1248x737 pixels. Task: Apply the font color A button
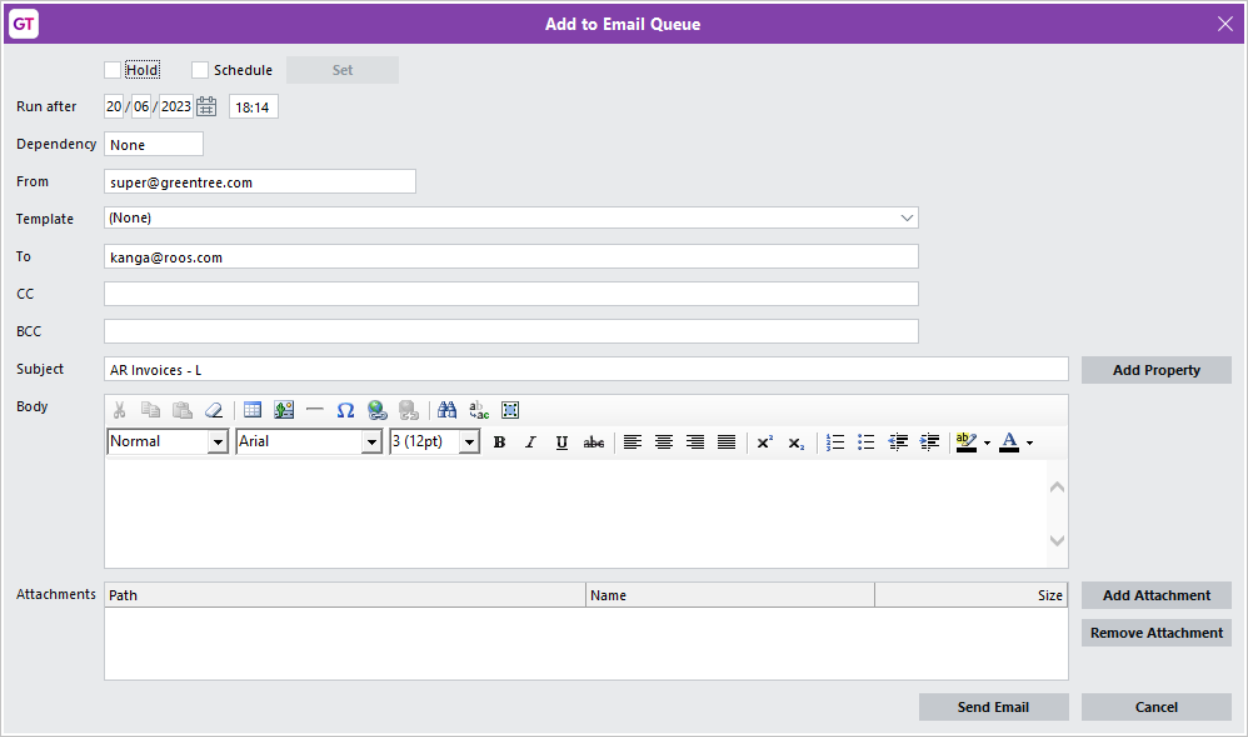click(1009, 442)
